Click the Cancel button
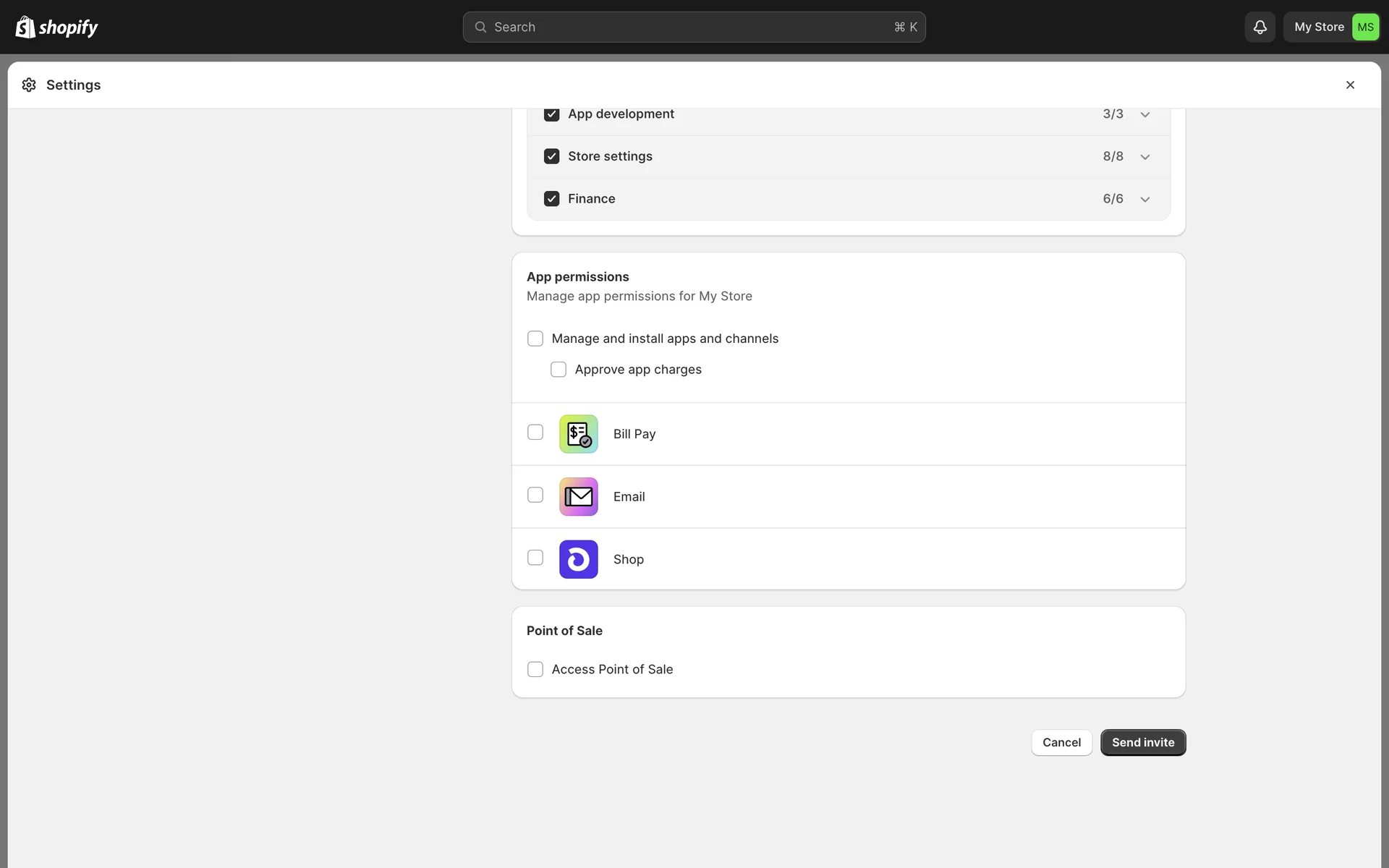1389x868 pixels. (1061, 743)
